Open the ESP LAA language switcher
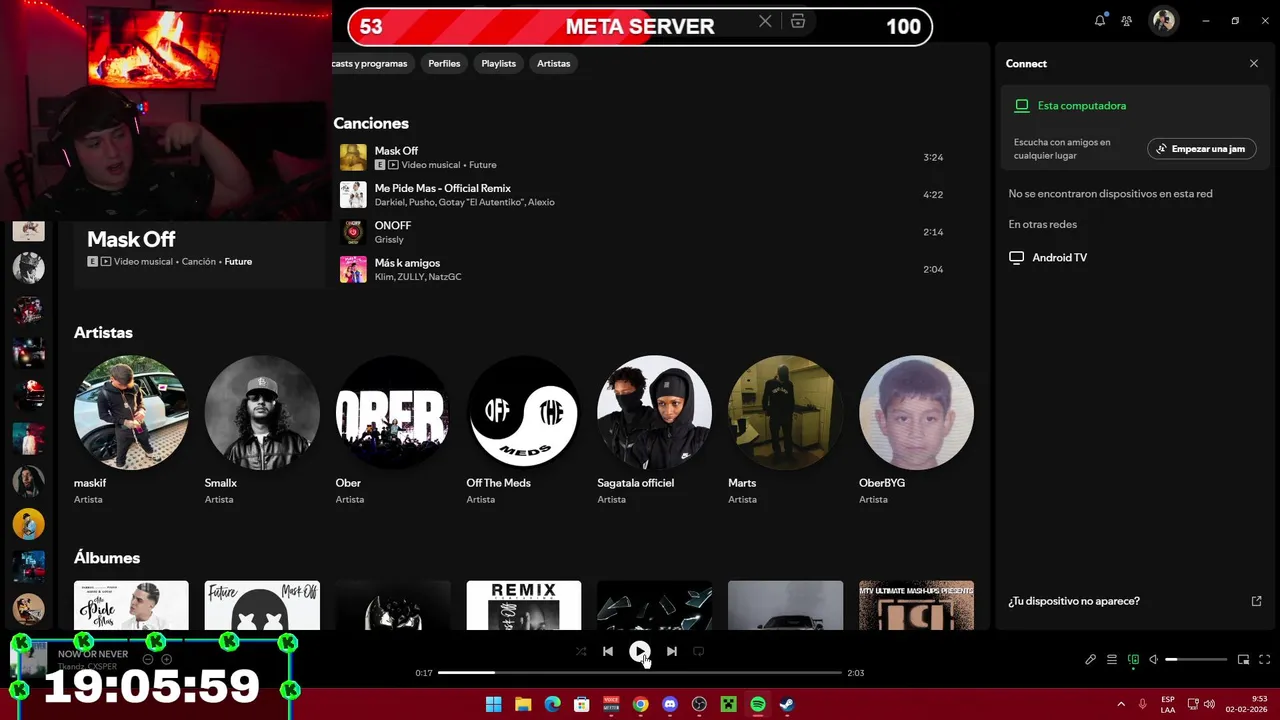 [x=1168, y=704]
